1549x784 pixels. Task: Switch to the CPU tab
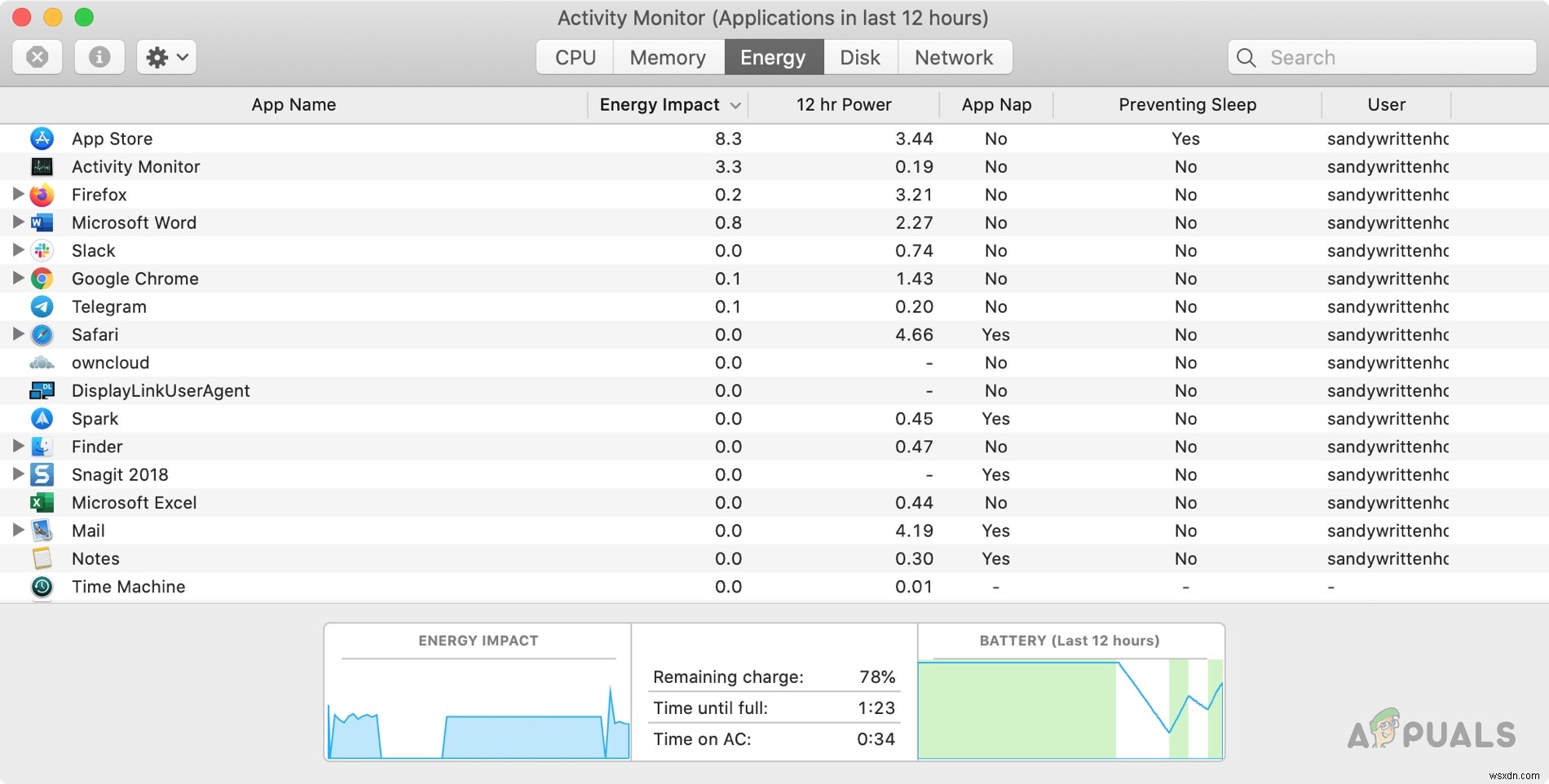click(574, 57)
